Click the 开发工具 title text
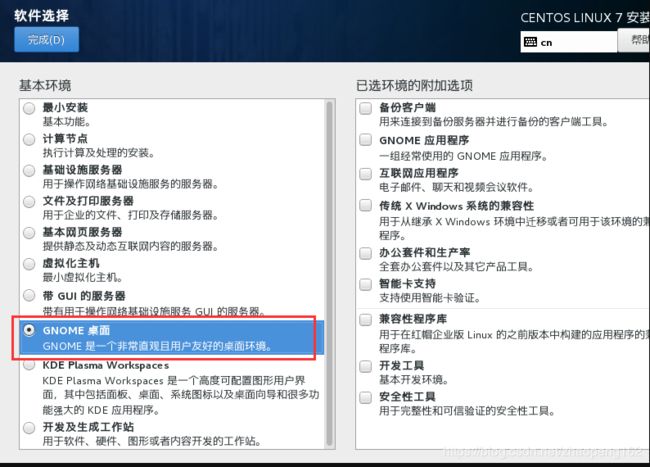This screenshot has height=467, width=650. click(401, 365)
